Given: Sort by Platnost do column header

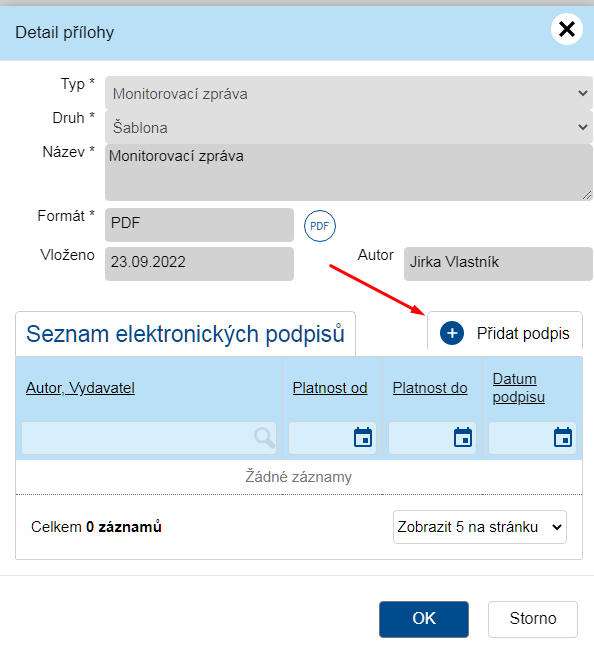Looking at the screenshot, I should (x=430, y=388).
